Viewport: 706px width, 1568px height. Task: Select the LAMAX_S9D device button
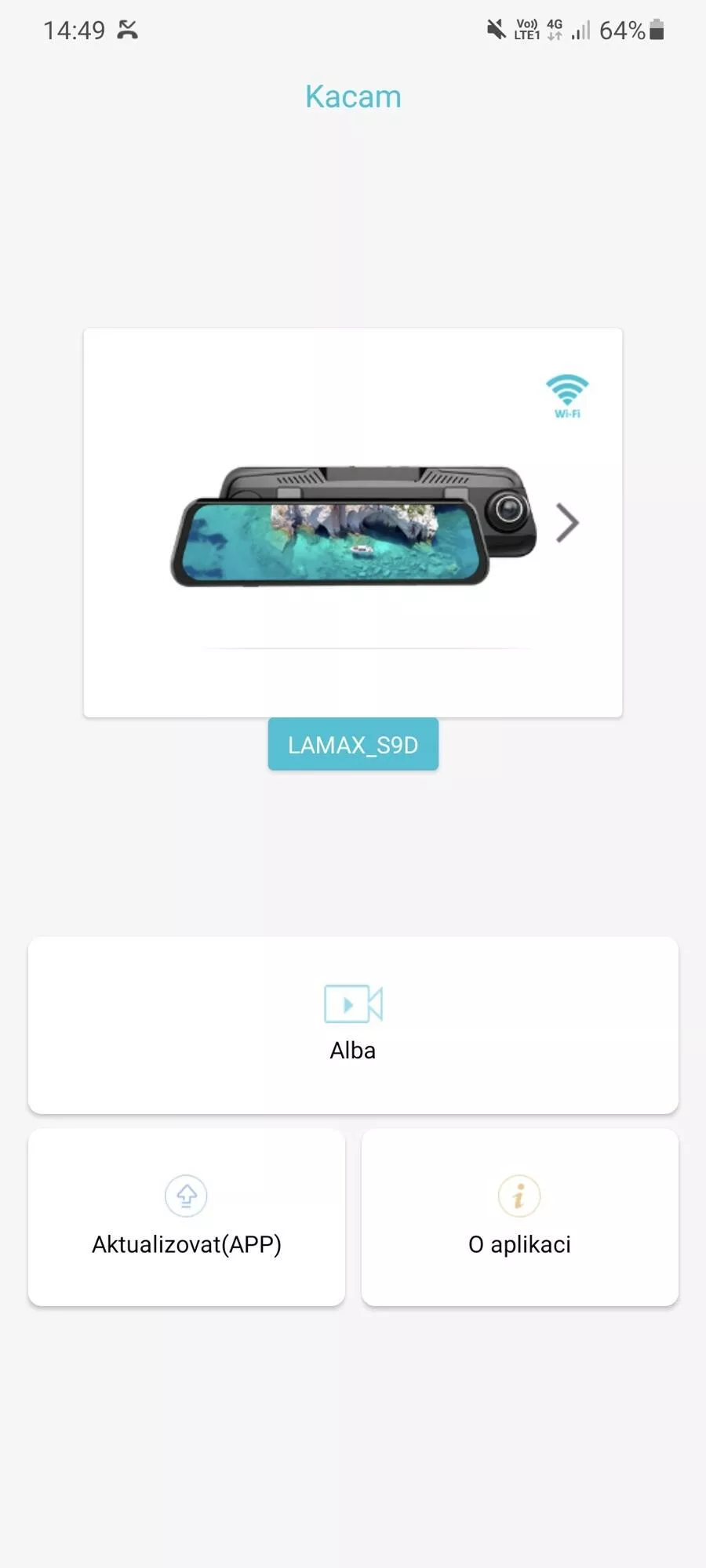tap(353, 744)
